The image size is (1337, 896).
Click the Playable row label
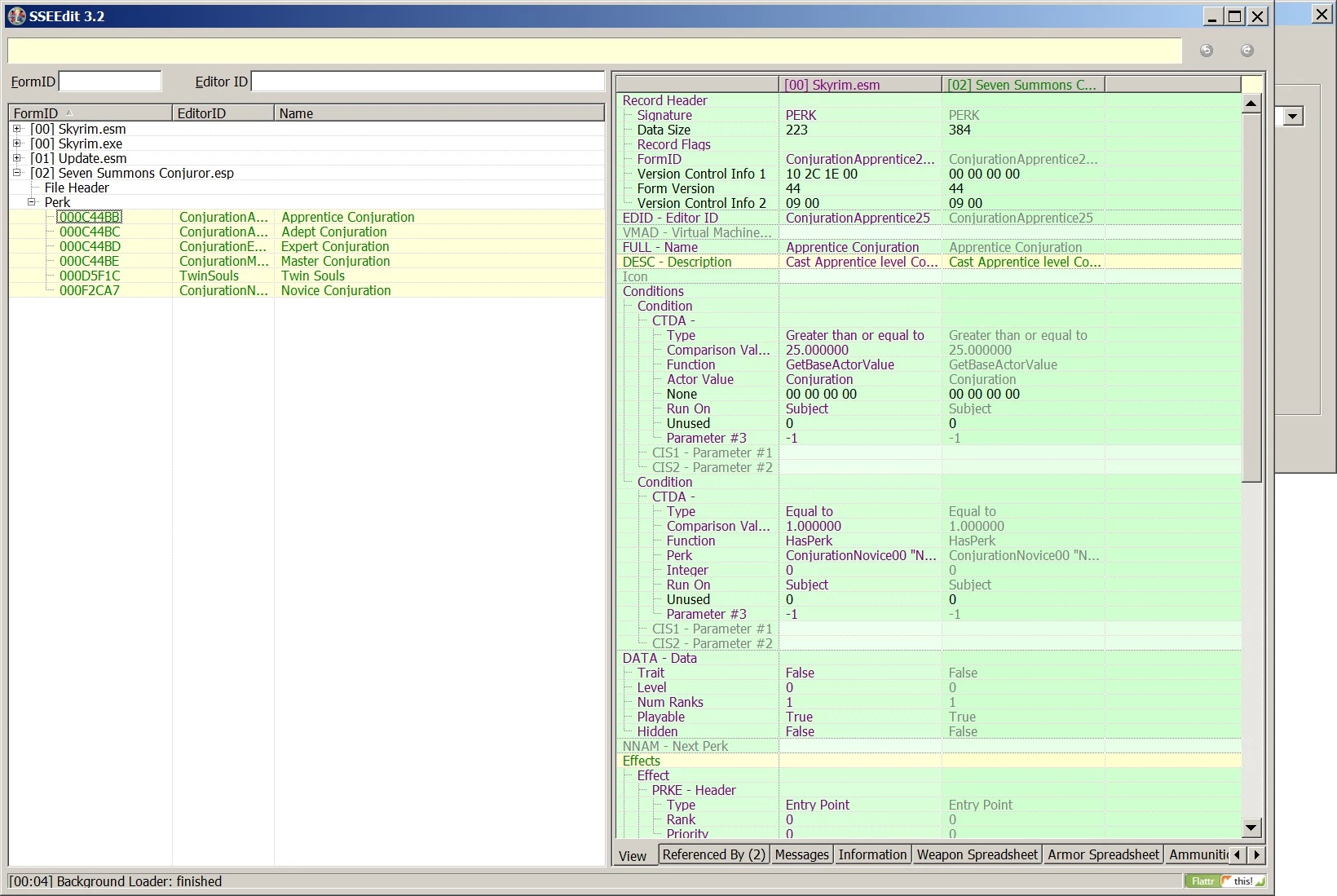pos(660,717)
